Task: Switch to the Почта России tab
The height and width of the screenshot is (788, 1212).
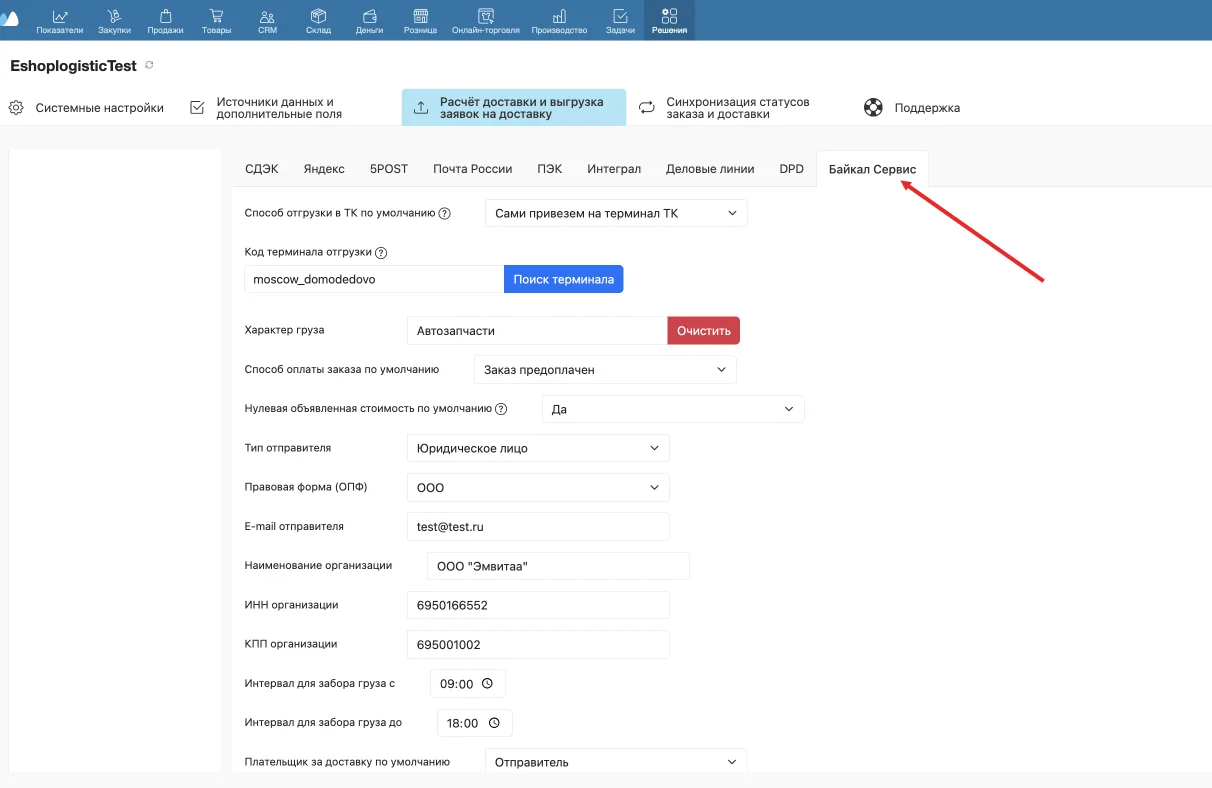Action: click(x=473, y=169)
